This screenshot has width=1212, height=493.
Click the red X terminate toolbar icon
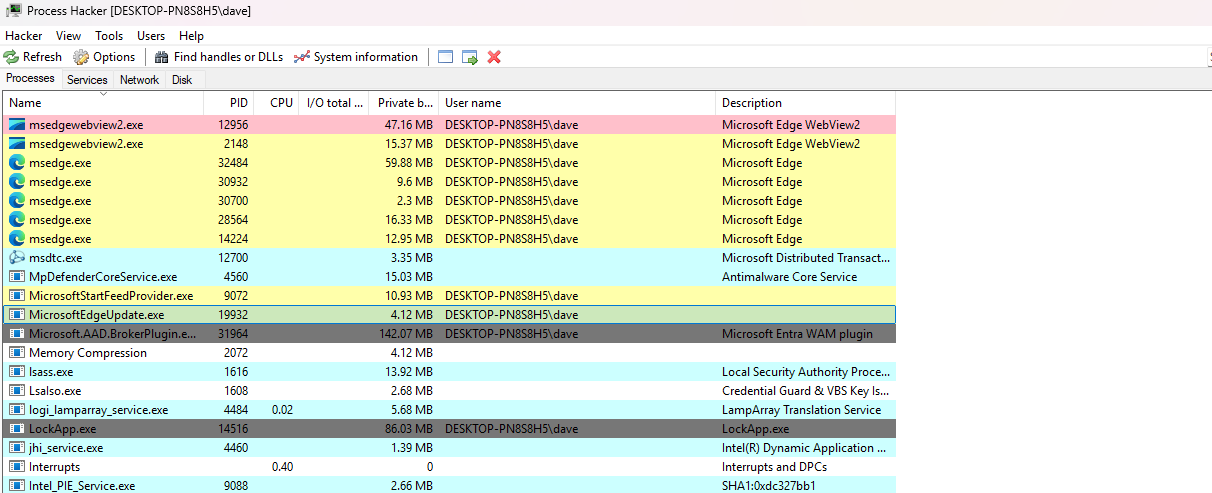(494, 57)
